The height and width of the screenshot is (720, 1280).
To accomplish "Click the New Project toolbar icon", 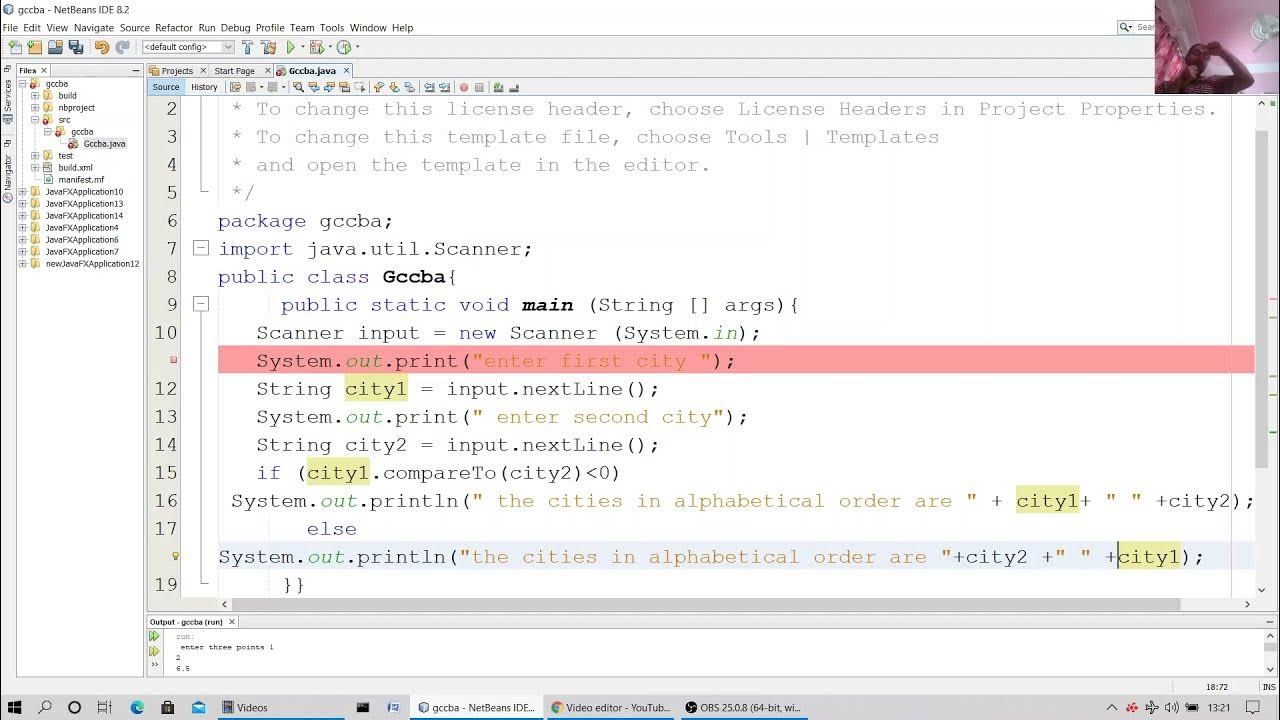I will pyautogui.click(x=35, y=47).
